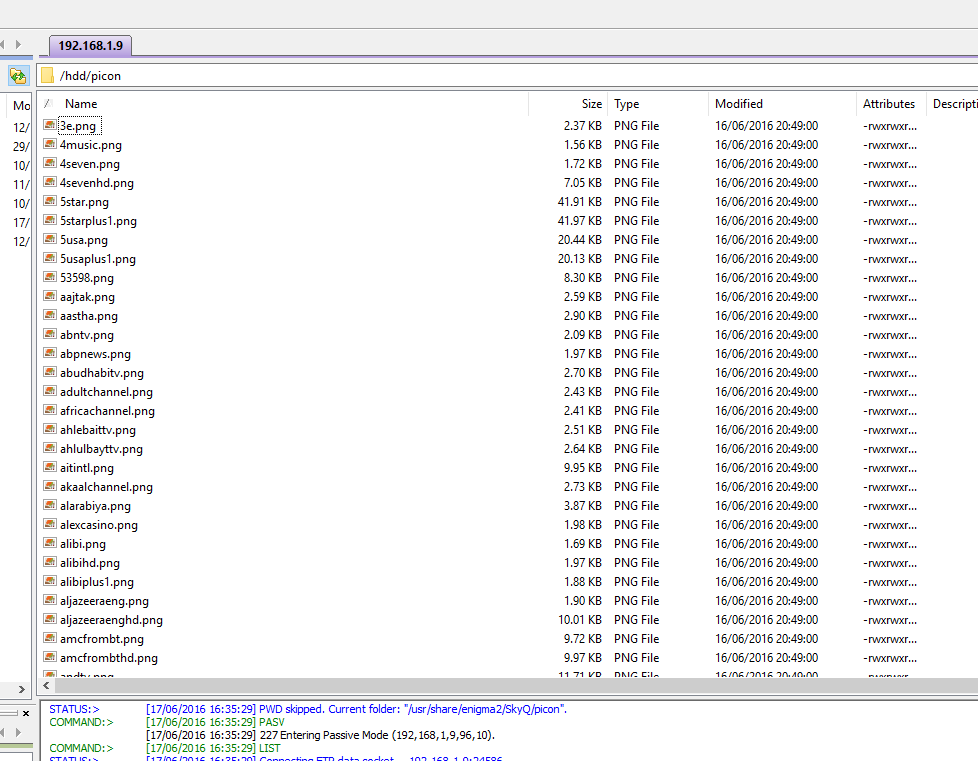Sort files by Size column header

(x=591, y=104)
